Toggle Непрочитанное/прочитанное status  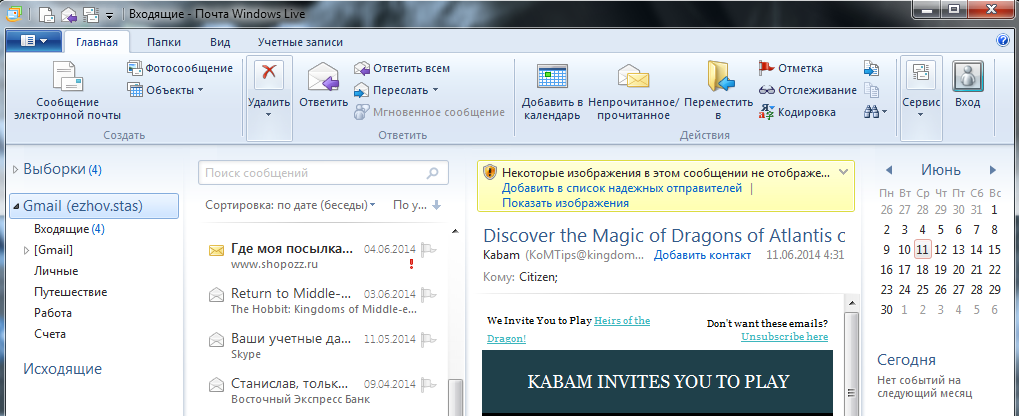point(633,91)
